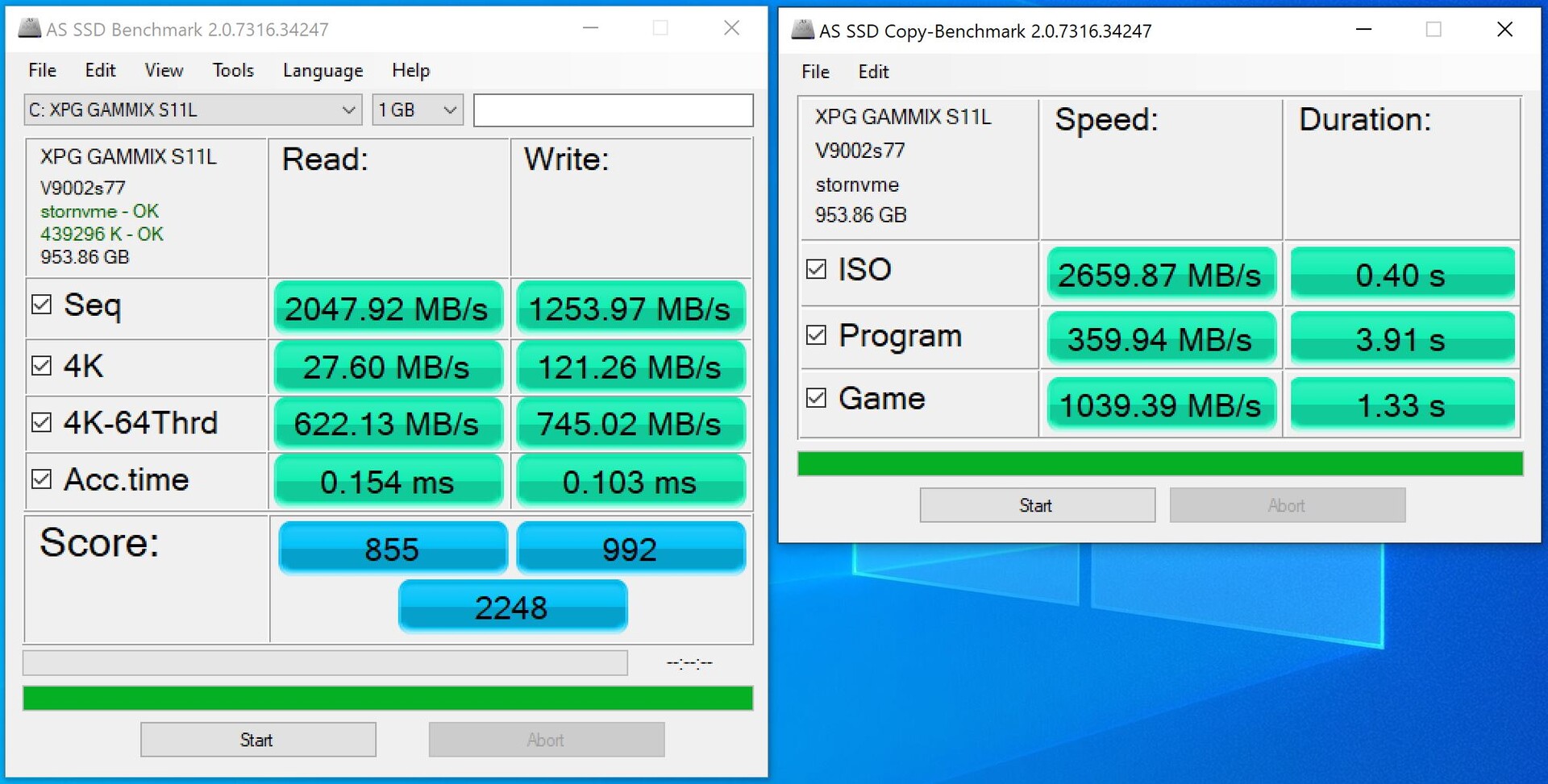Screen dimensions: 1548x784
Task: Minimize the AS SSD Copy-Benchmark window
Action: click(1363, 30)
